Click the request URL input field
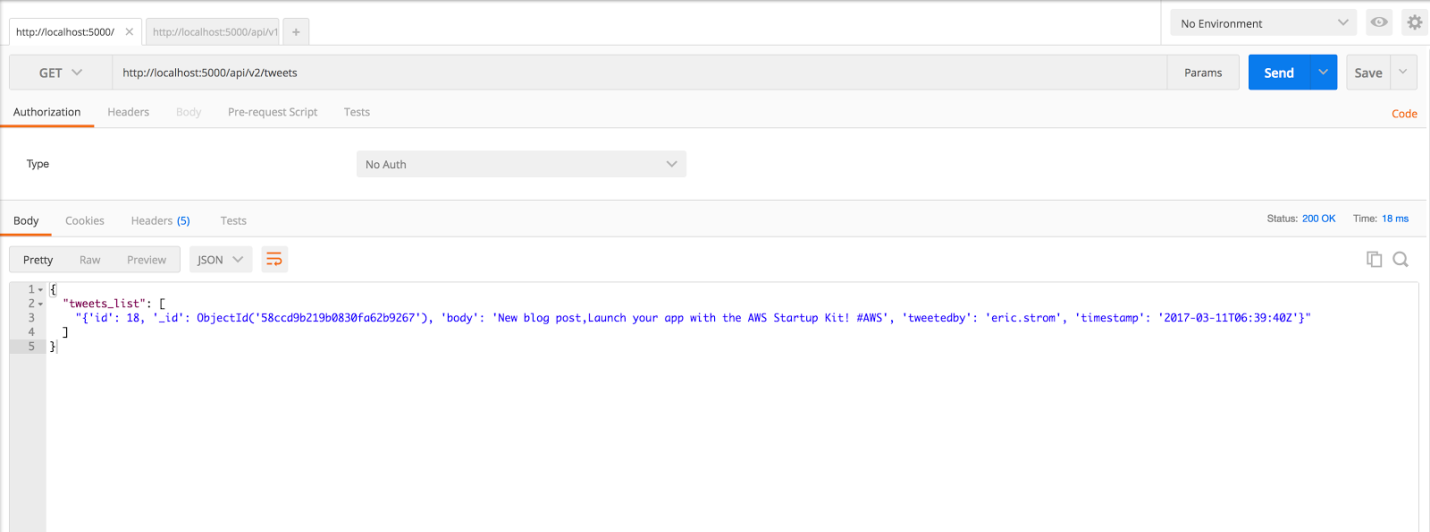This screenshot has height=532, width=1430. tap(640, 73)
